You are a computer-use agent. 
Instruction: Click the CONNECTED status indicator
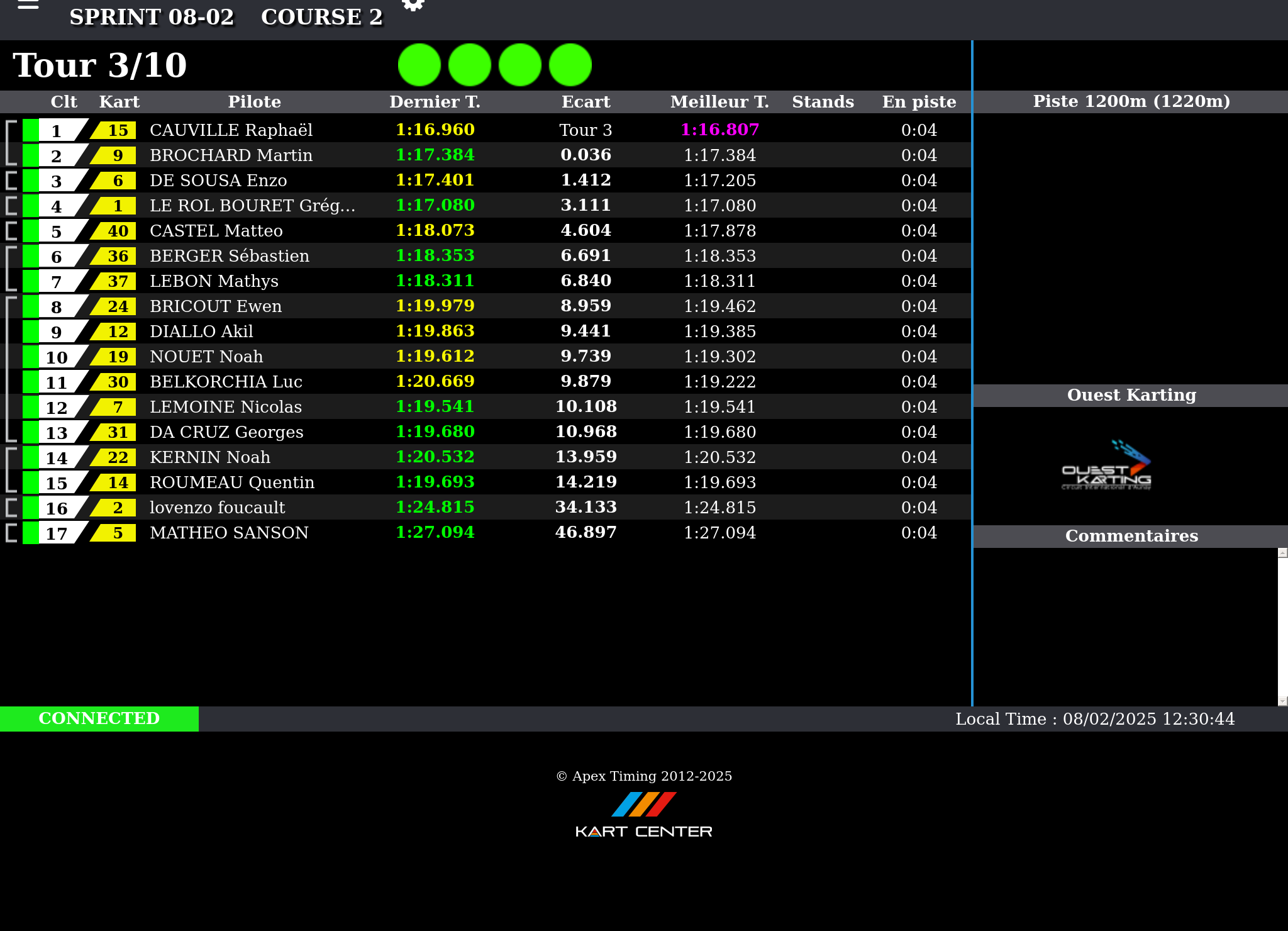coord(99,718)
